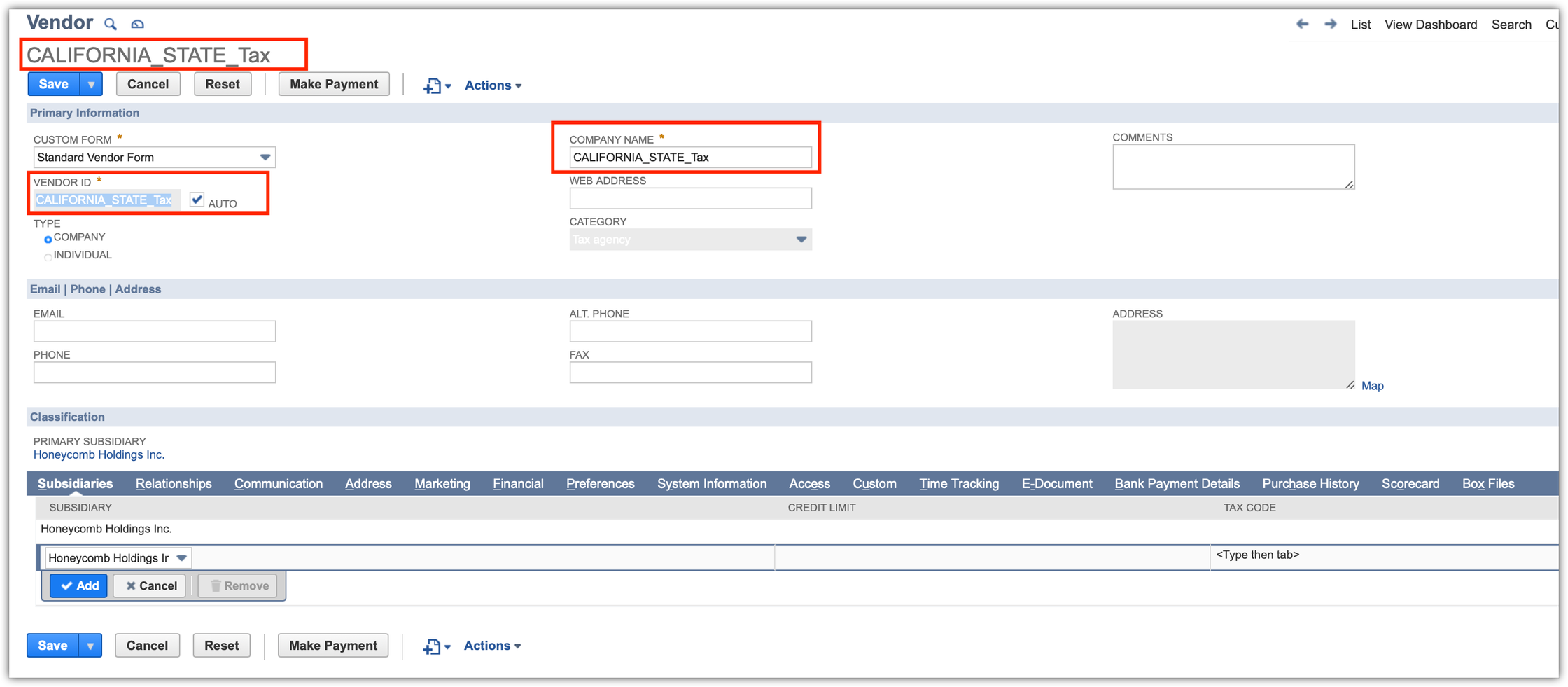Click the top Make Payment button
The height and width of the screenshot is (687, 1568).
[334, 85]
